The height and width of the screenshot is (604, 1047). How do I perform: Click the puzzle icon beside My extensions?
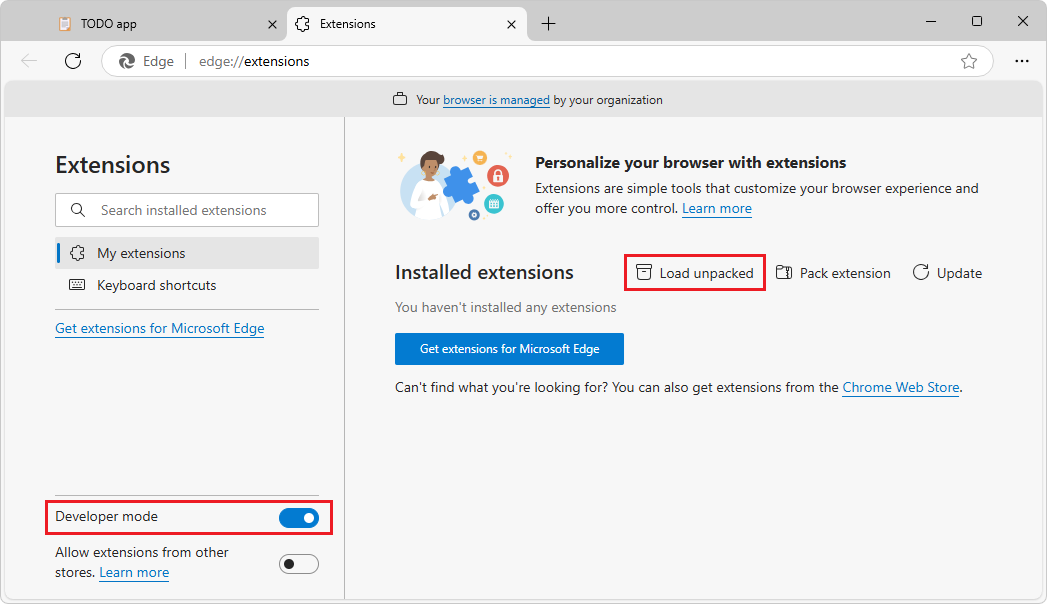point(77,253)
